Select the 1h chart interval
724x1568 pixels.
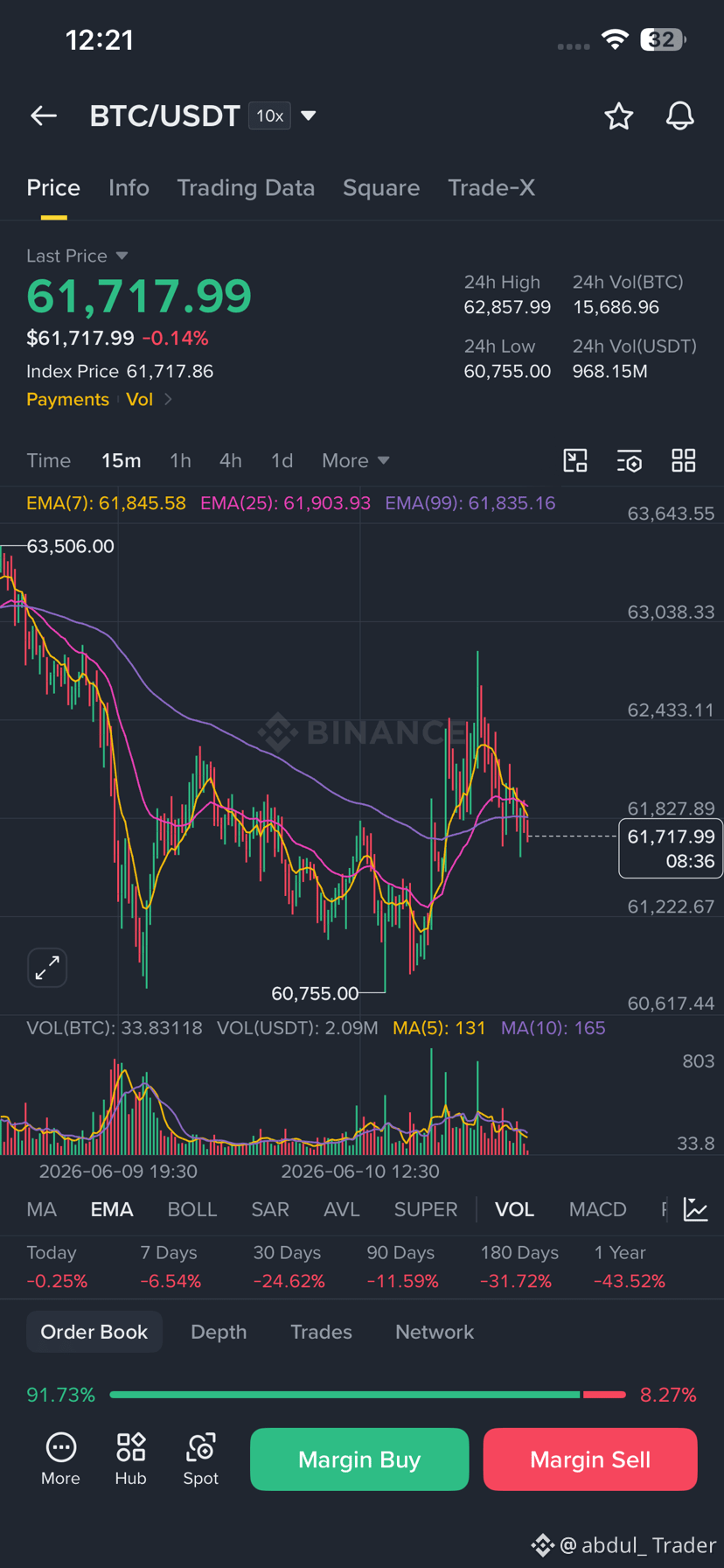(180, 460)
